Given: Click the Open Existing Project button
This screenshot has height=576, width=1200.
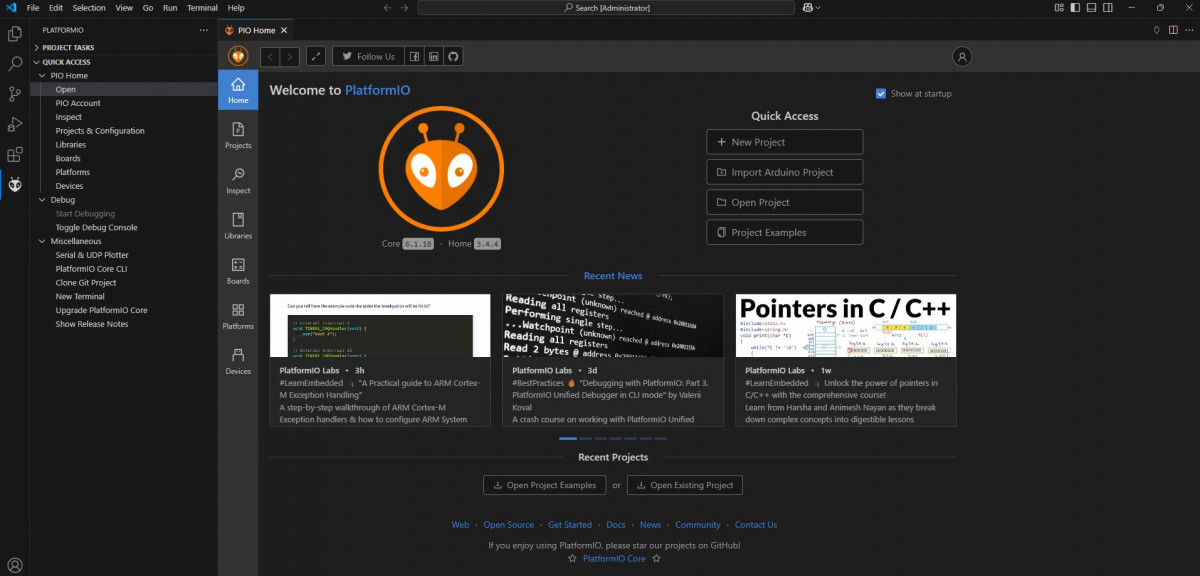Looking at the screenshot, I should click(684, 484).
